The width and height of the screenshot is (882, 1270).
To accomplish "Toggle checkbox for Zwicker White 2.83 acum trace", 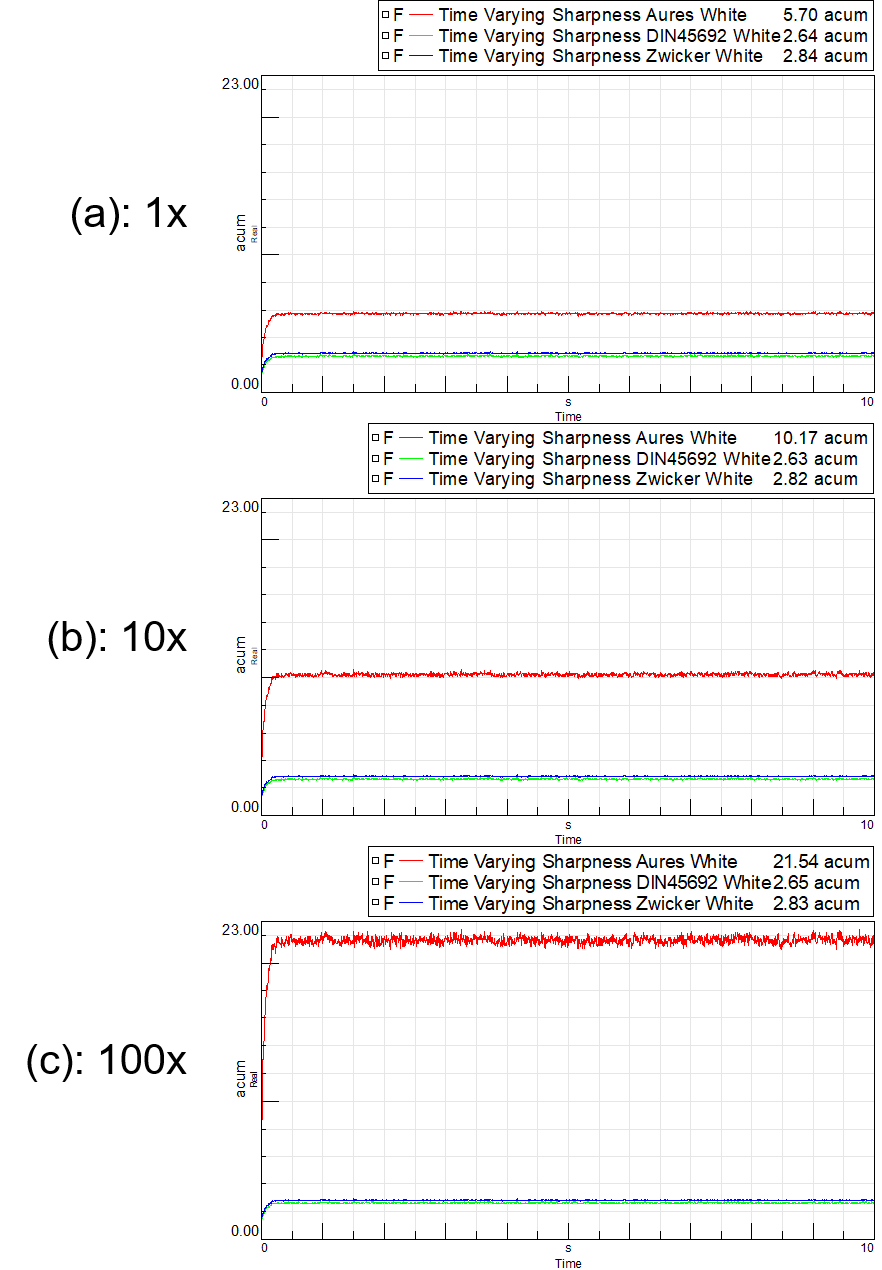I will [x=375, y=904].
